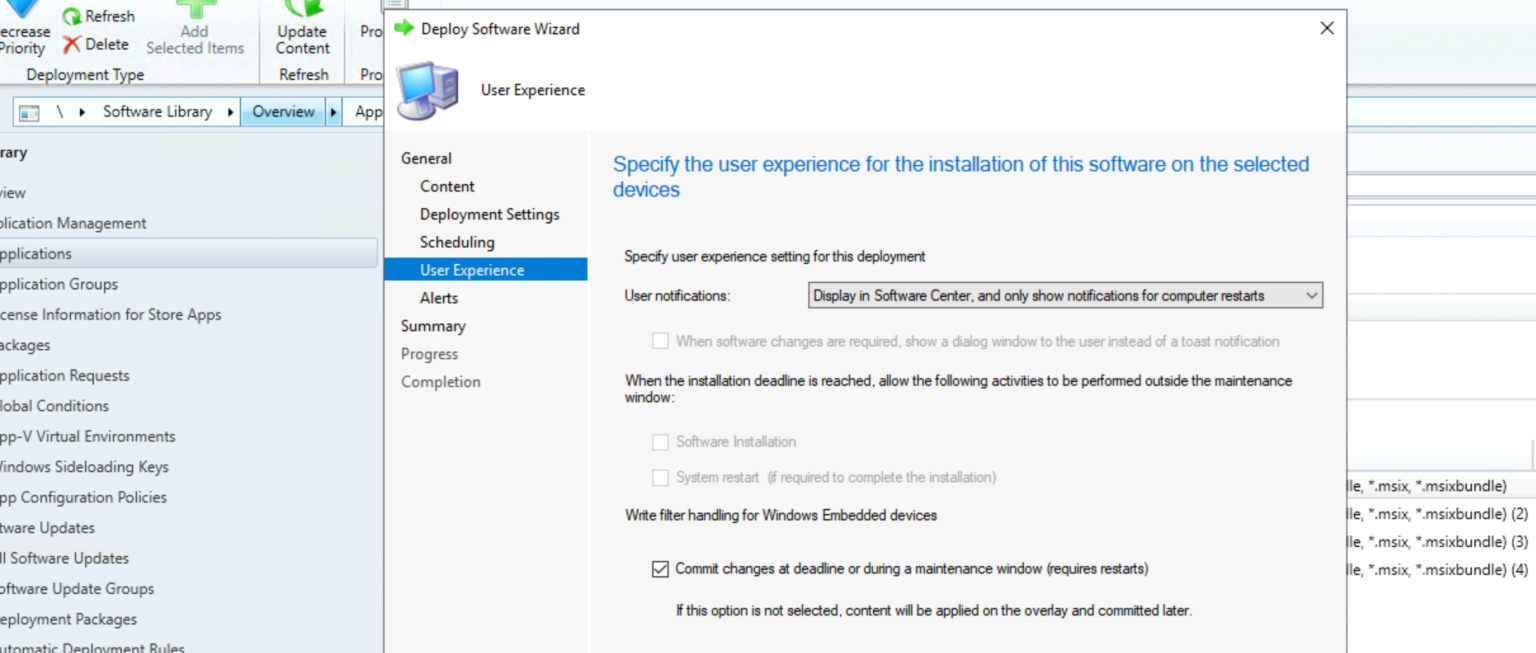Screen dimensions: 1536x653
Task: Select Packages node in the tree
Action: (25, 345)
